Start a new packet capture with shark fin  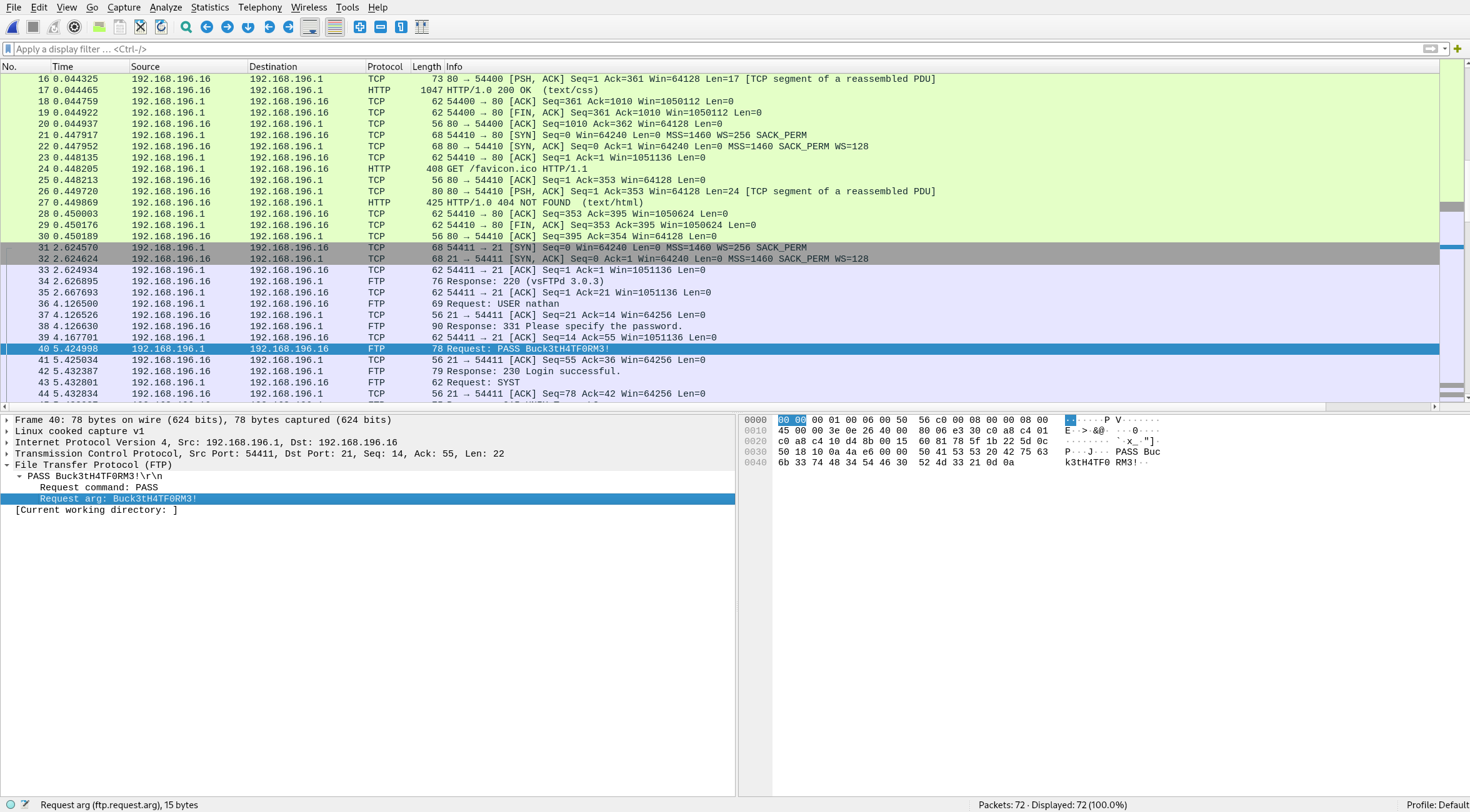click(12, 27)
